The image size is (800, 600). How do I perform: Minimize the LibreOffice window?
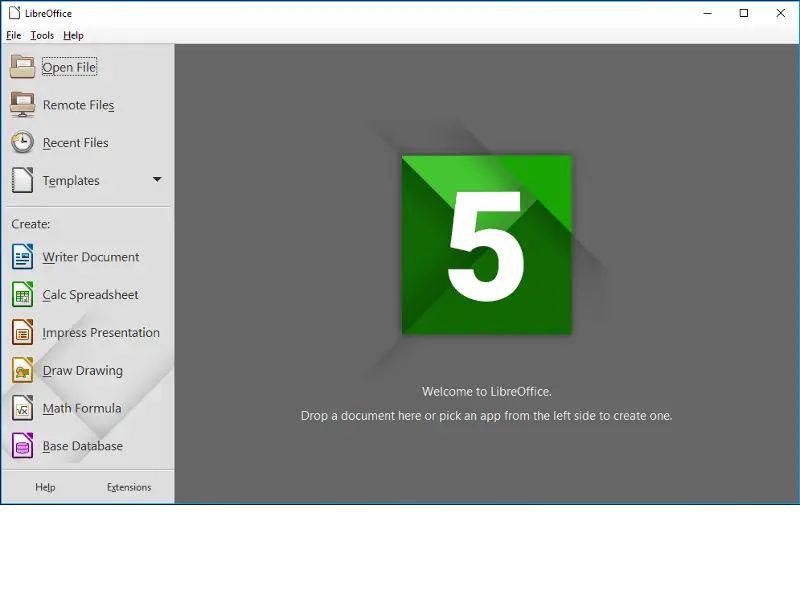(x=707, y=13)
